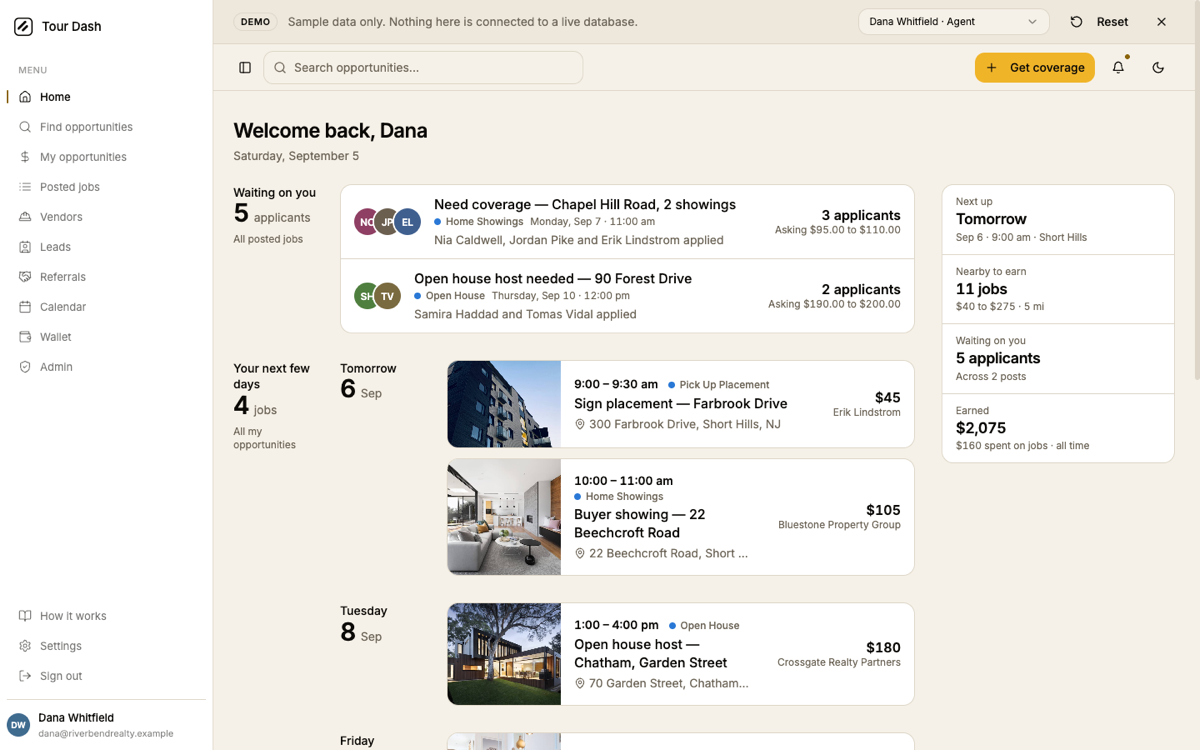The image size is (1200, 750).
Task: Click the DEMO badge in banner
Action: pos(256,22)
